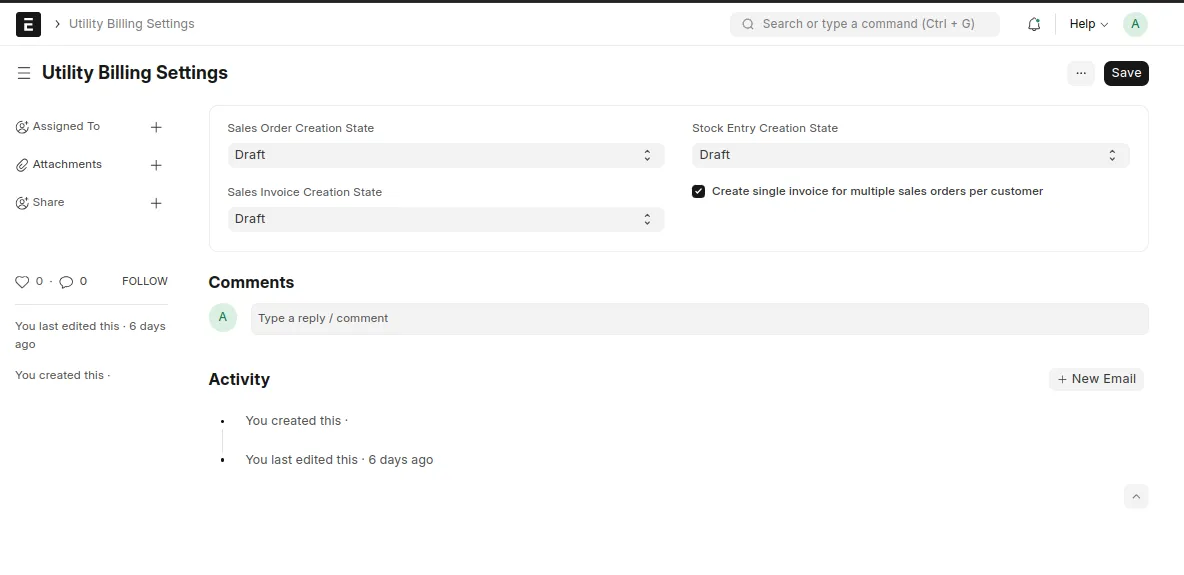Click the notifications bell icon

[x=1034, y=24]
